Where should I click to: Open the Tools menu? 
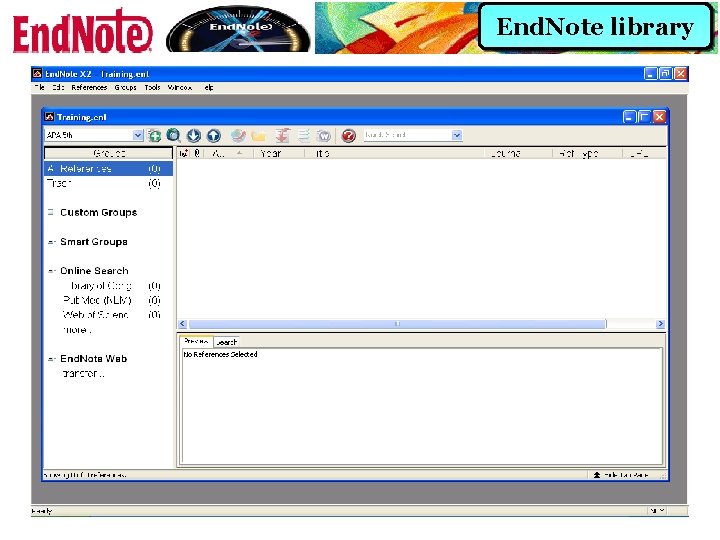point(152,87)
